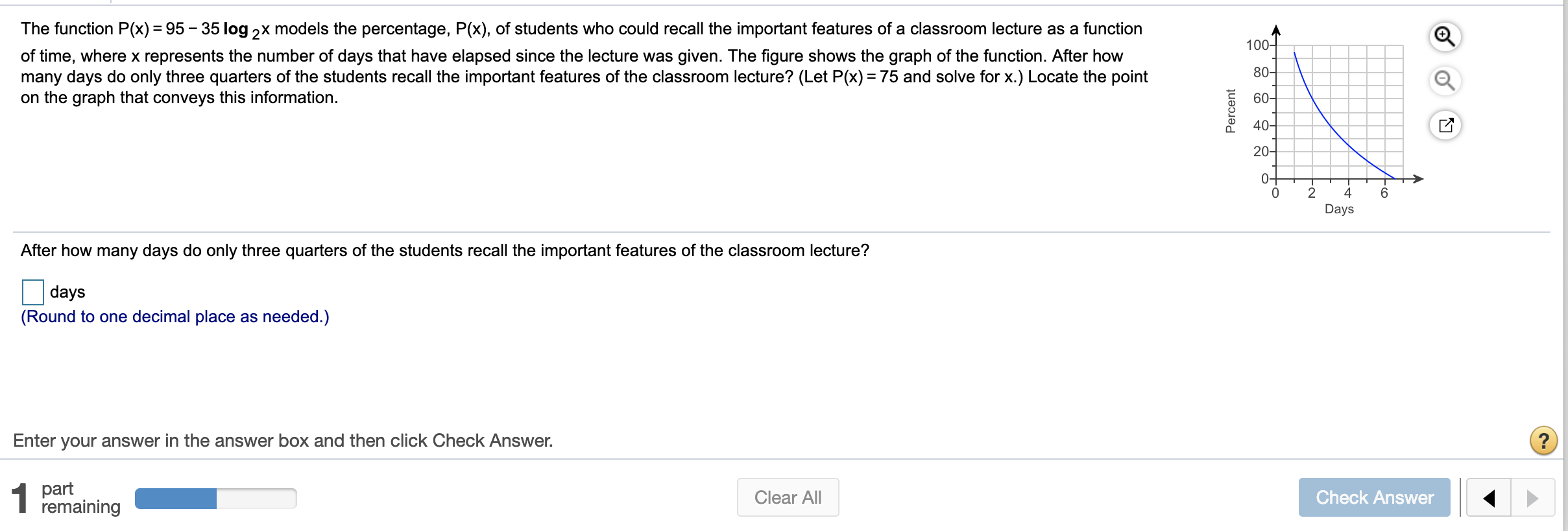Click the vertical Percent axis label
This screenshot has height=531, width=1568.
tap(1230, 111)
